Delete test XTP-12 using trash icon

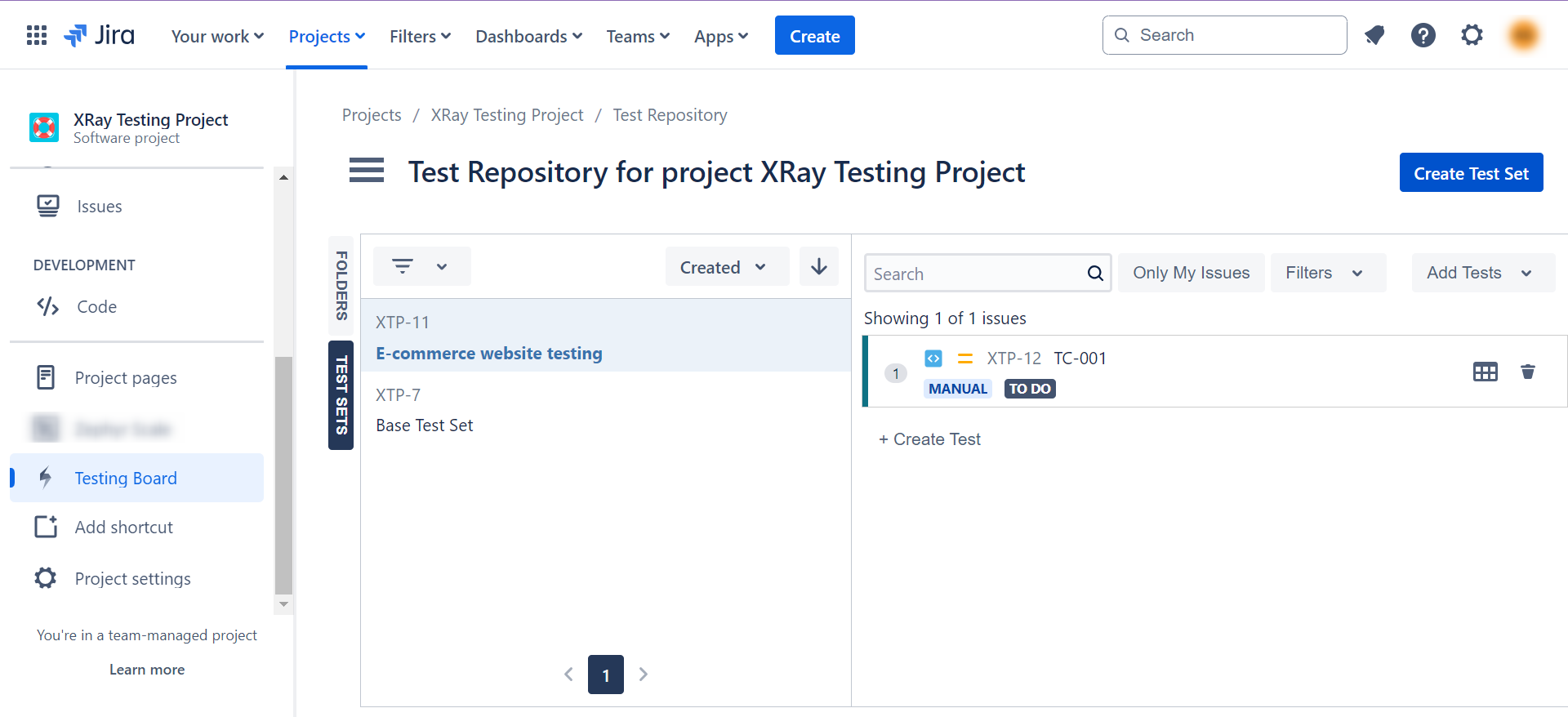(x=1527, y=372)
